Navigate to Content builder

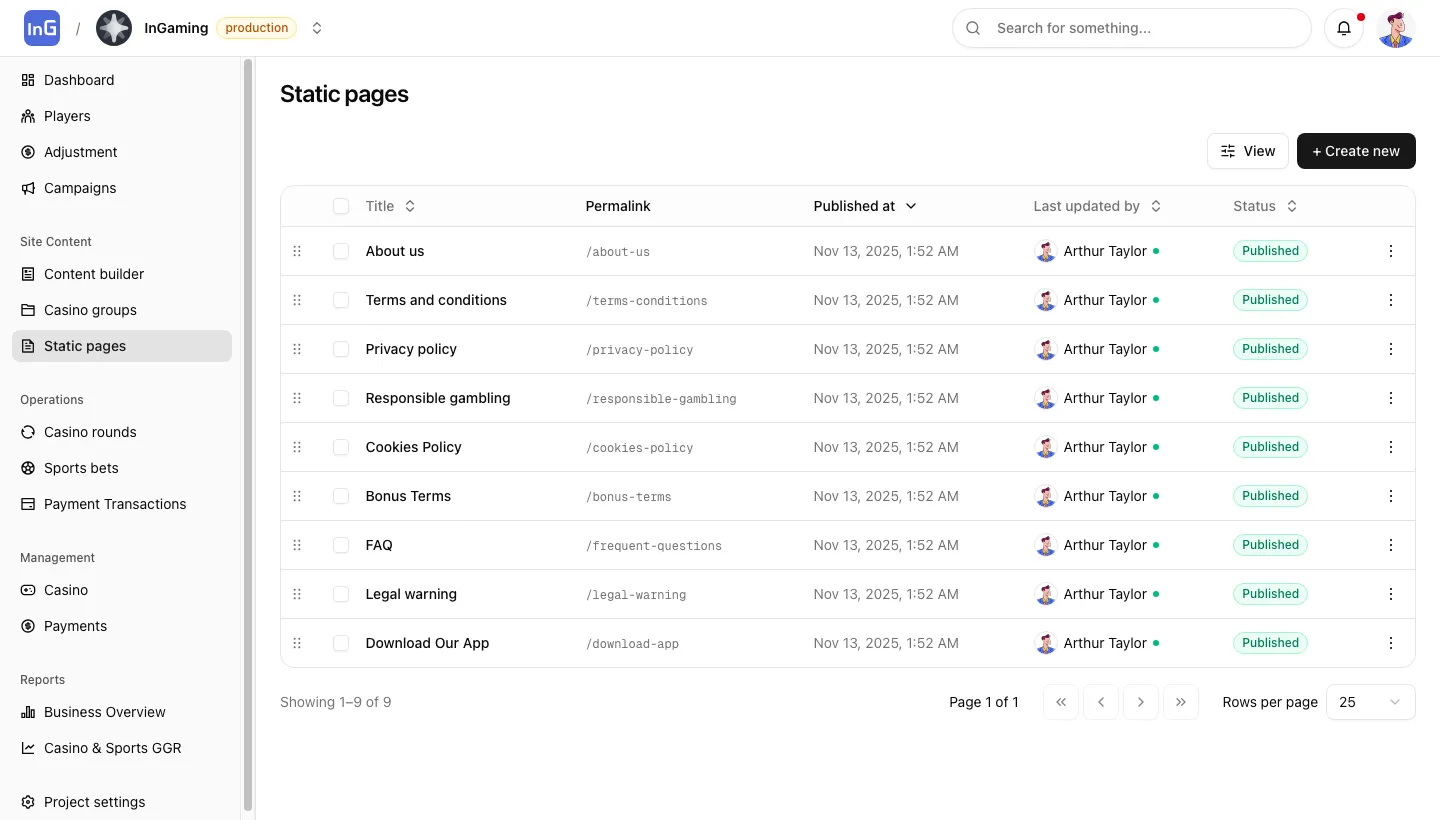(x=94, y=274)
